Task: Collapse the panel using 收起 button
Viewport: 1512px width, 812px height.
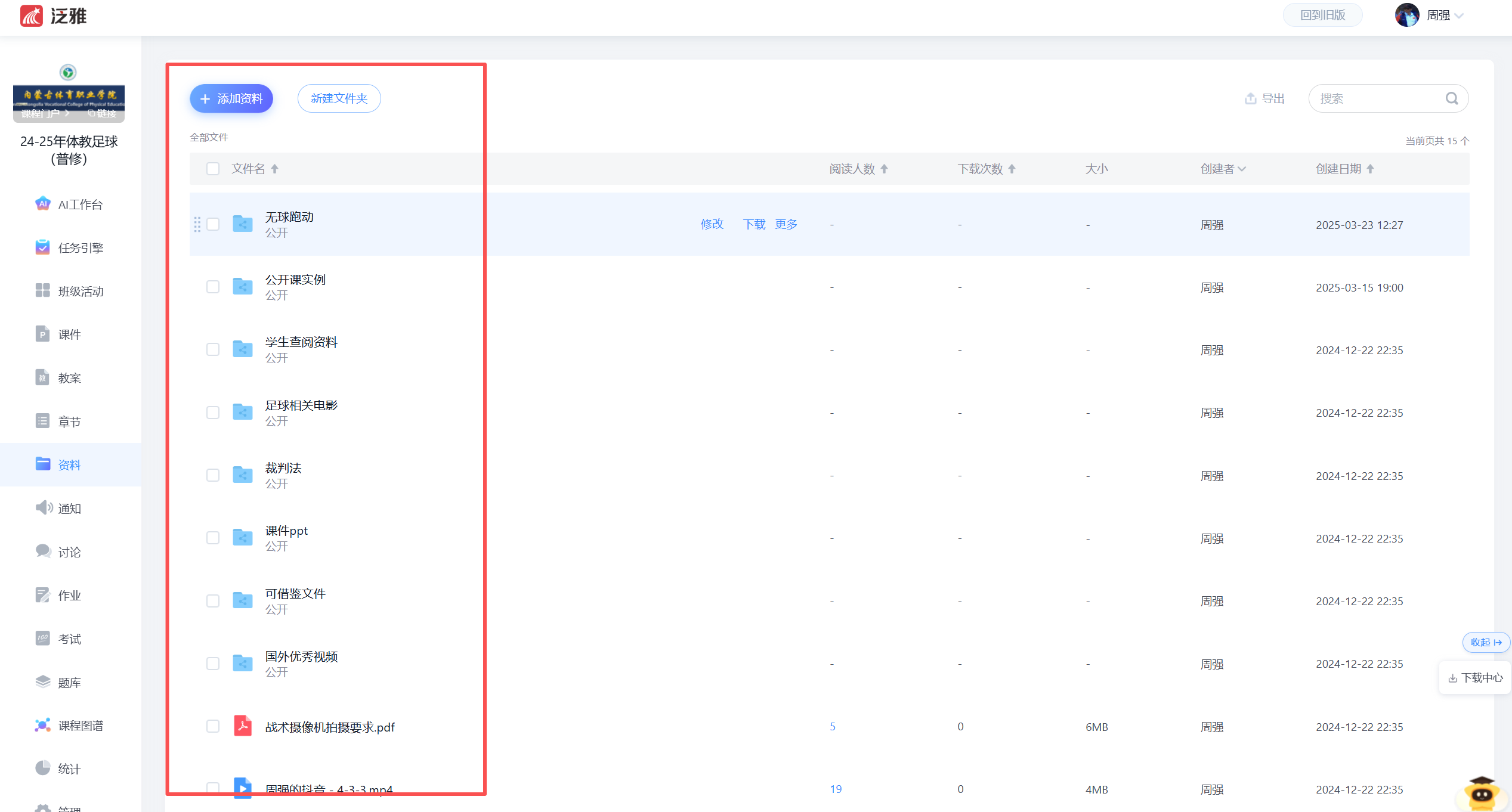Action: (1485, 642)
